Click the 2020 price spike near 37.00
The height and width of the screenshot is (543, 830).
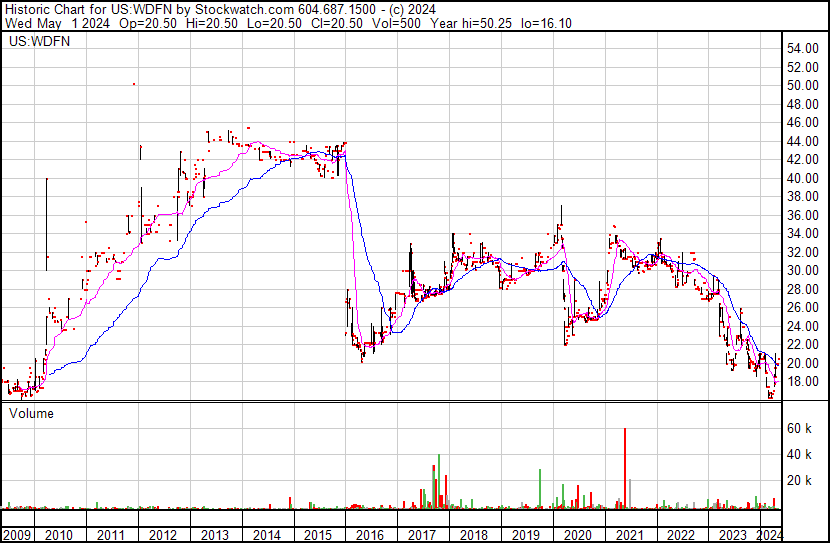(561, 214)
